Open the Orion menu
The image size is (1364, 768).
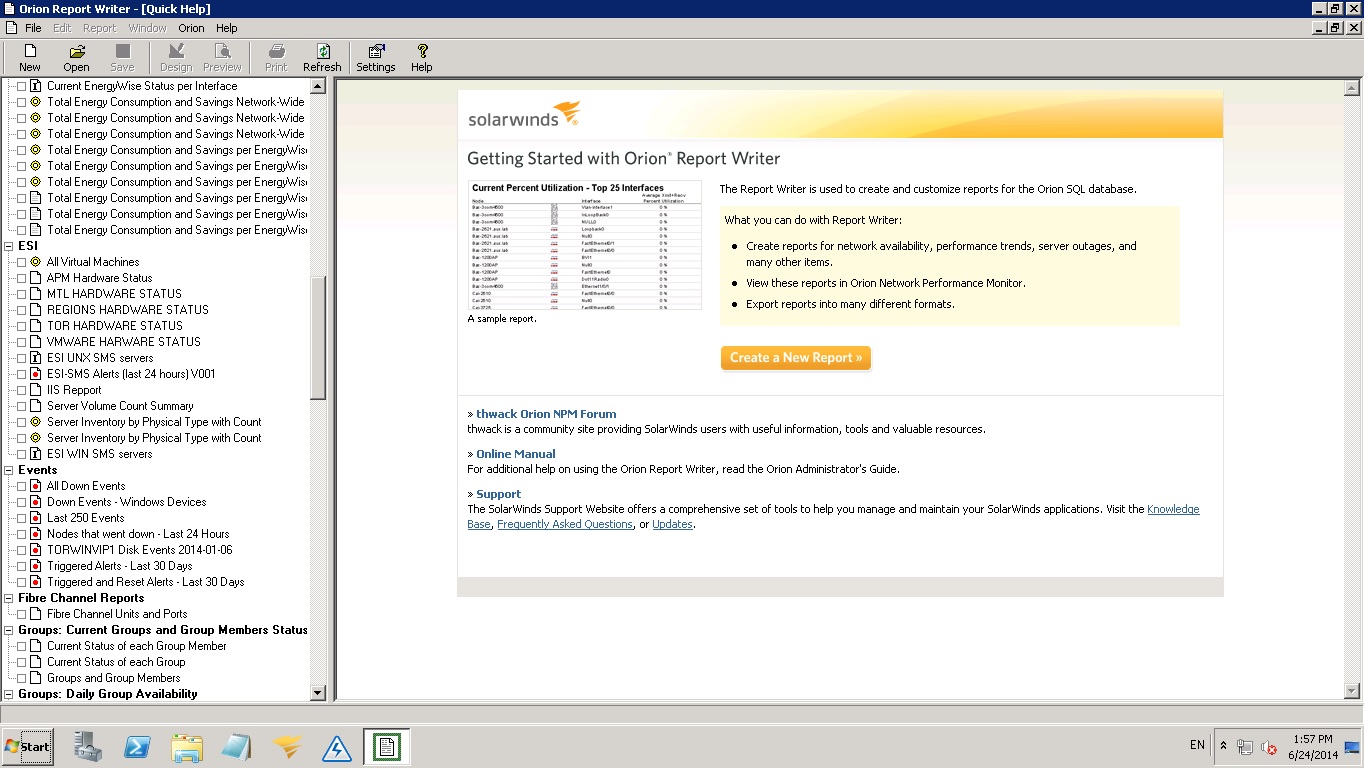coord(191,28)
